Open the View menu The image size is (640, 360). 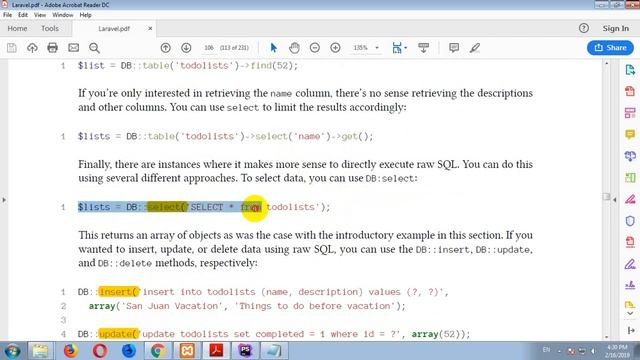40,15
